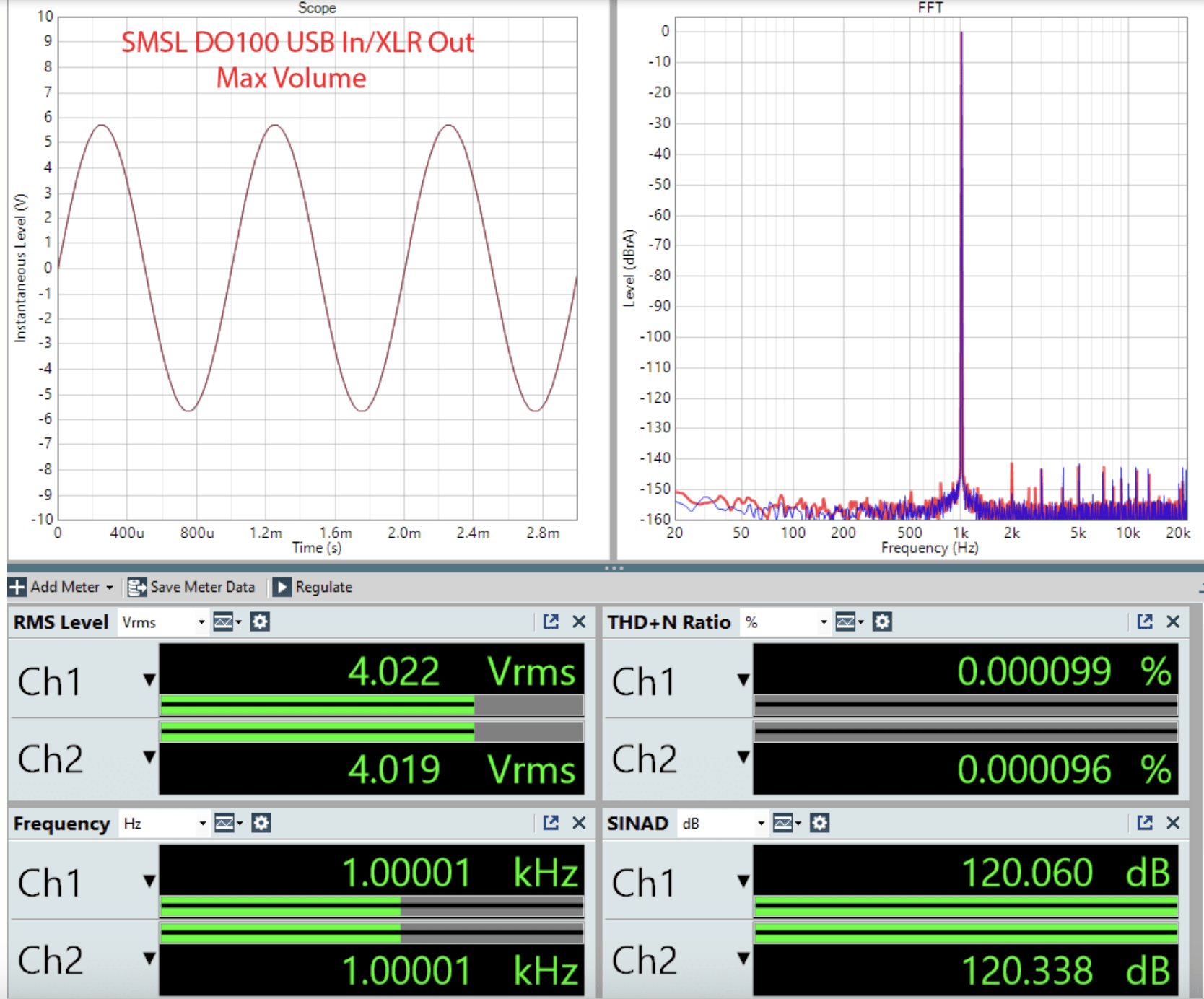Open RMS Level meter display-type icon
This screenshot has width=1204, height=999.
227,621
